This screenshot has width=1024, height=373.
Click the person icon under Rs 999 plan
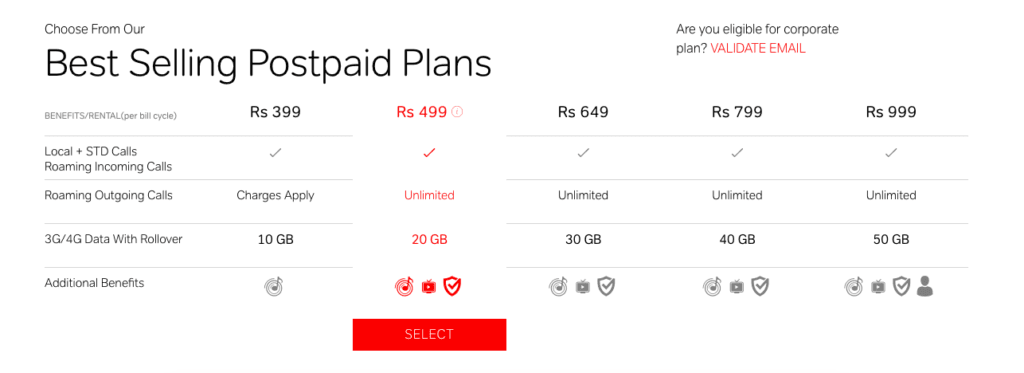(924, 285)
